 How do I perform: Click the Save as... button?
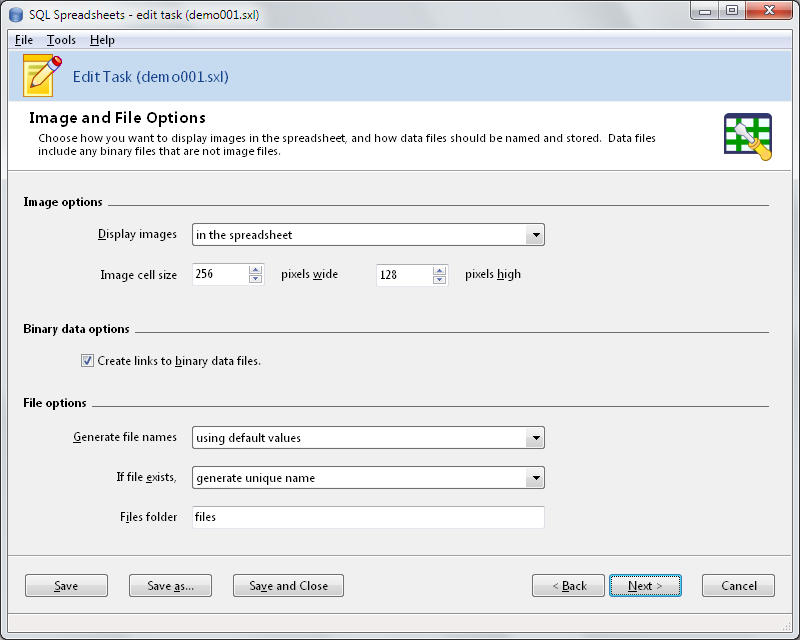[x=170, y=586]
